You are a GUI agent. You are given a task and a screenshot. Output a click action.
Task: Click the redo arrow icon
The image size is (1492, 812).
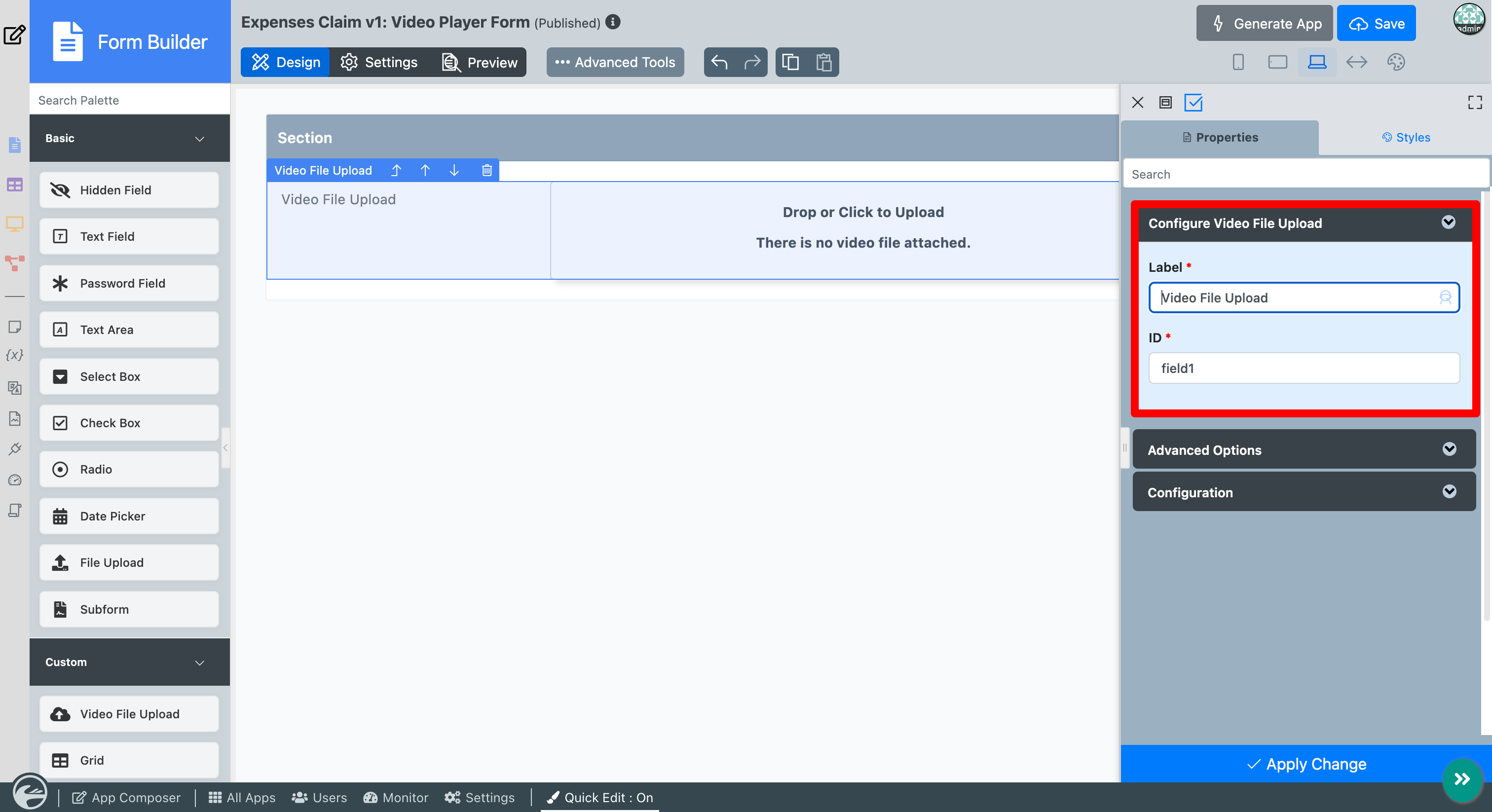[752, 62]
